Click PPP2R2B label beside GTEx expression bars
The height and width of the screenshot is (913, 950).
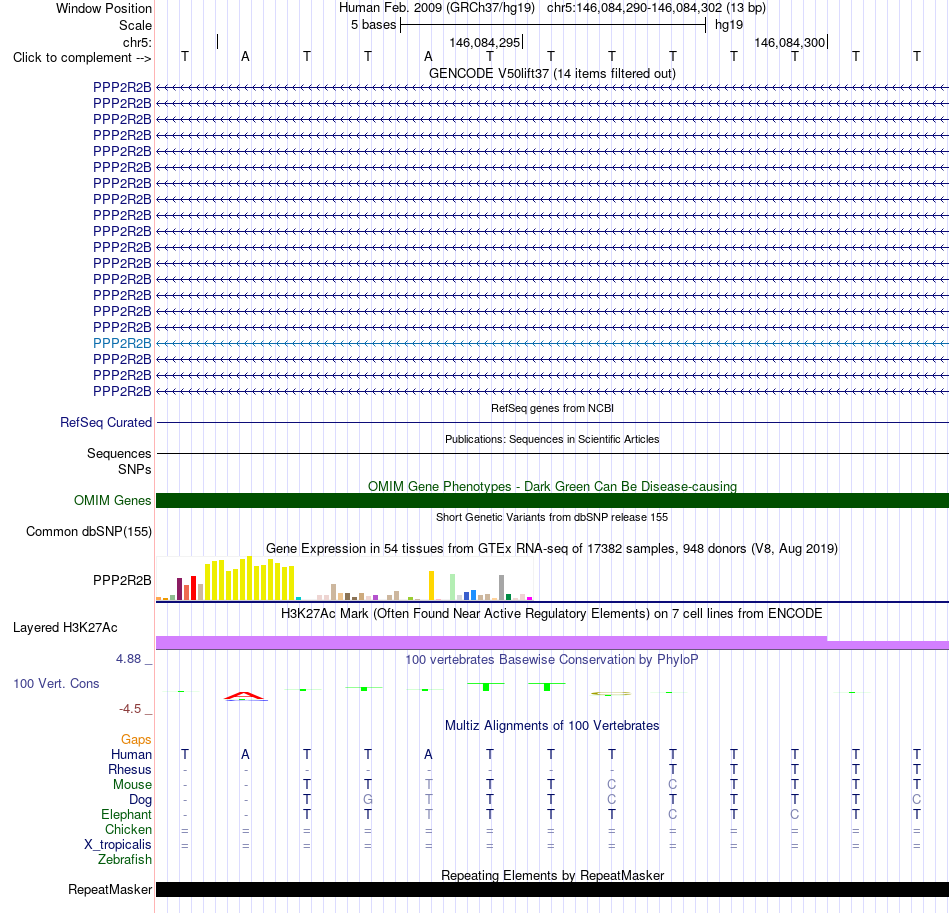pos(122,580)
